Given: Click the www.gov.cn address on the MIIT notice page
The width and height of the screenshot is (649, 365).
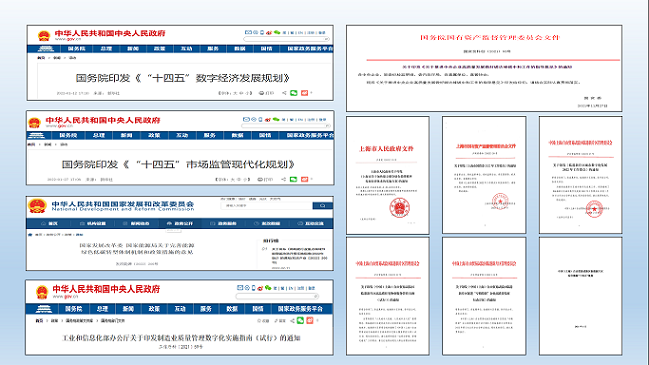Looking at the screenshot, I should point(65,296).
